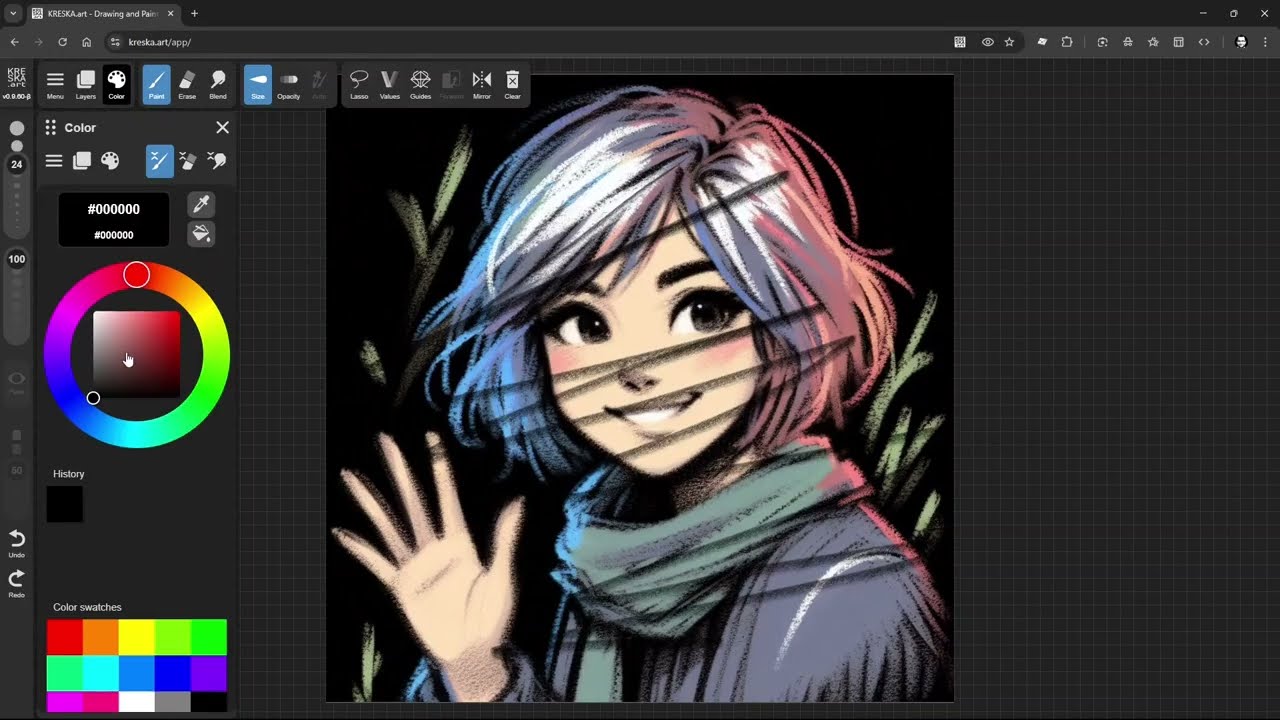Screen dimensions: 1280x720
Task: Select the paint color mode in Color panel
Action: pyautogui.click(x=160, y=161)
